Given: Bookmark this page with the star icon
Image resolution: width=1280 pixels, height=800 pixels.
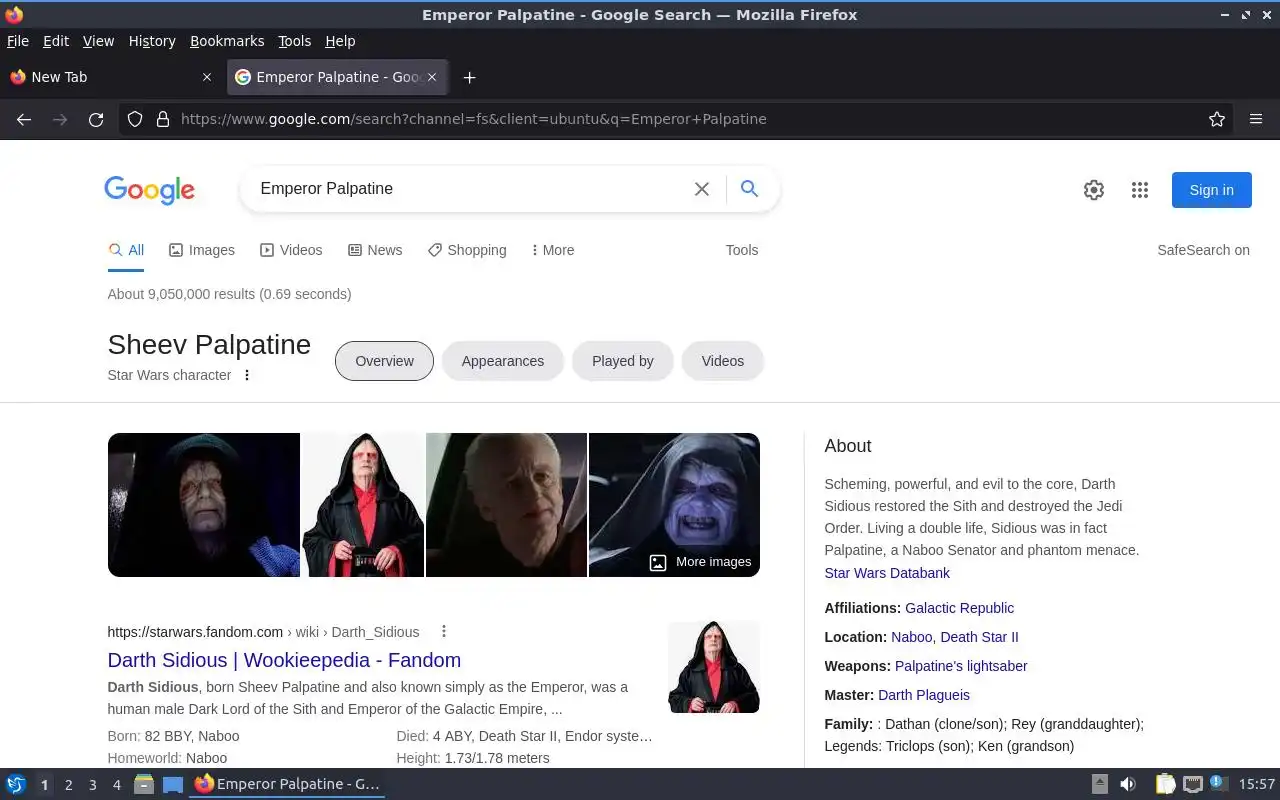Looking at the screenshot, I should tap(1217, 119).
